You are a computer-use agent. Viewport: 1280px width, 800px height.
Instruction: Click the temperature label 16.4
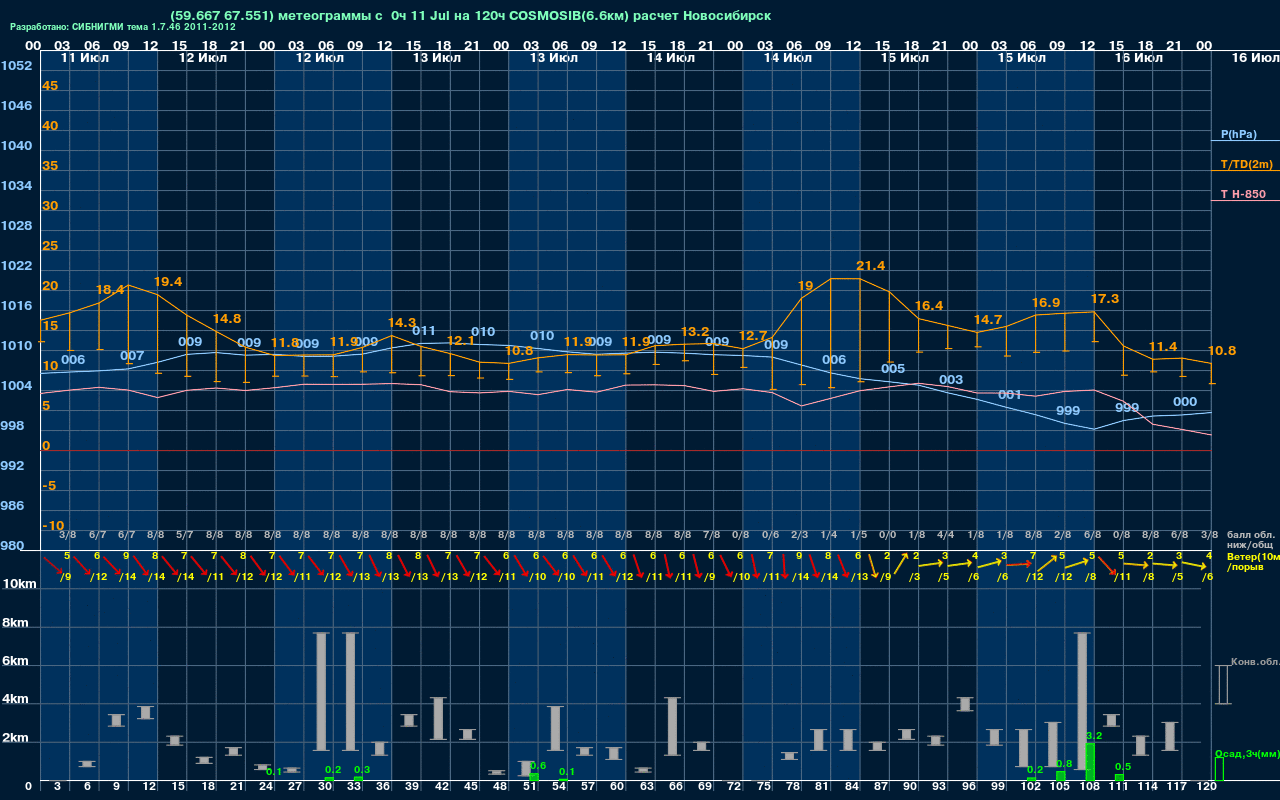click(x=929, y=306)
